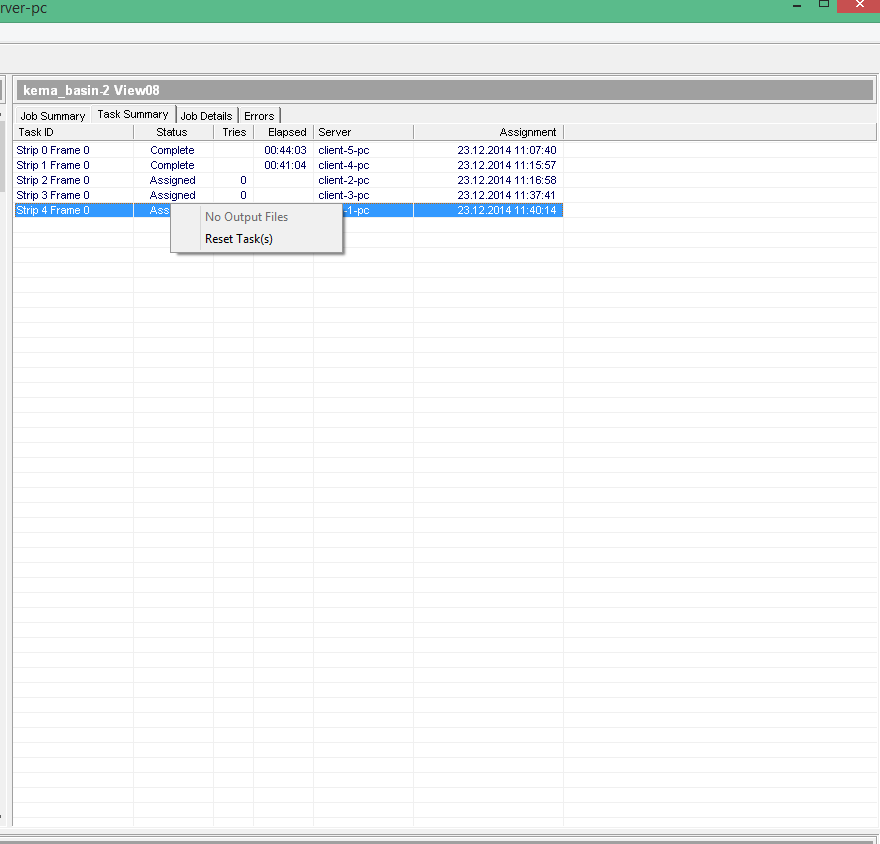Click the Server column header

(x=363, y=132)
